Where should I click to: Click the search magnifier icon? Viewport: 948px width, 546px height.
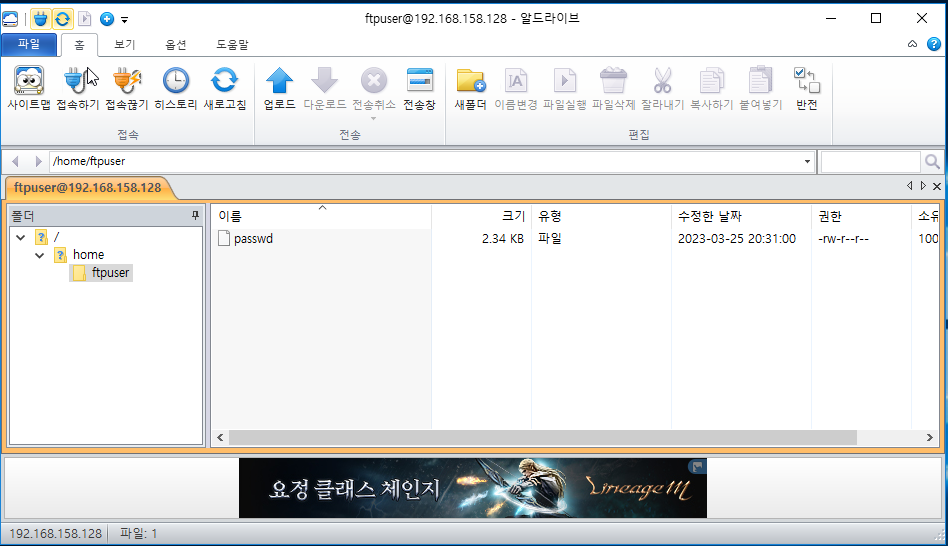pos(932,161)
